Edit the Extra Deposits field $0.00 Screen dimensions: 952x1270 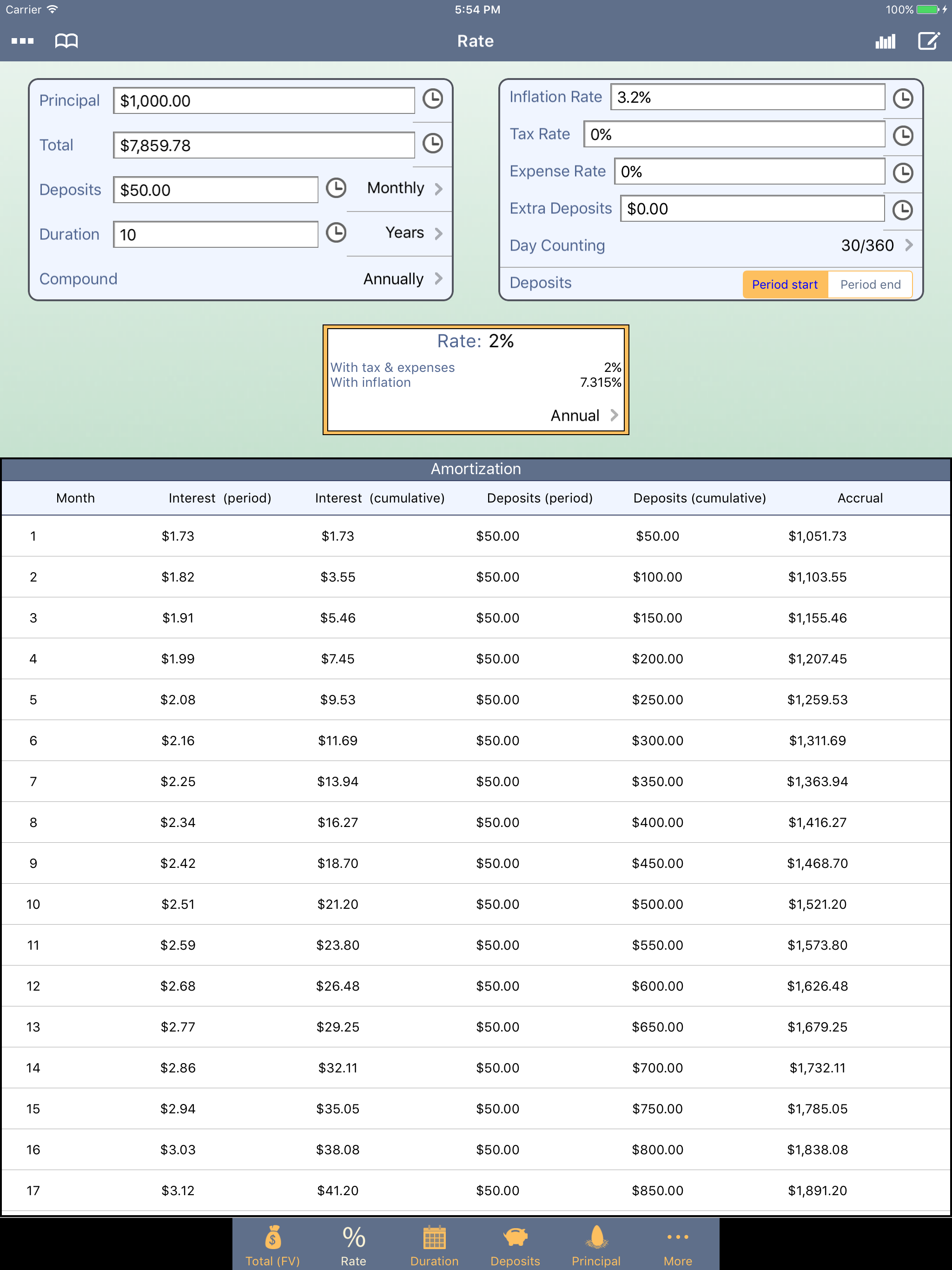(752, 208)
